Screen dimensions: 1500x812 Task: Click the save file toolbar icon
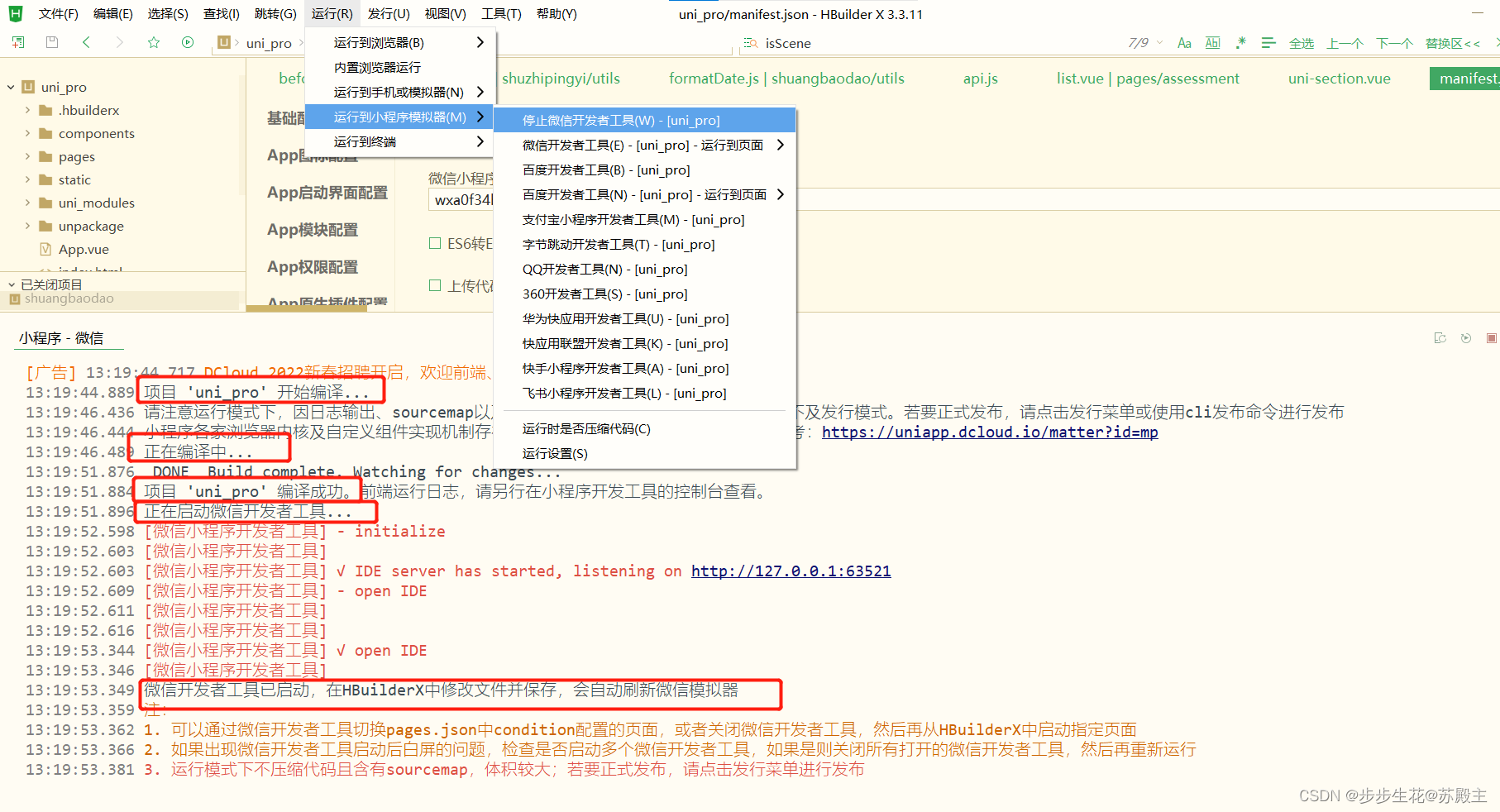pos(52,42)
